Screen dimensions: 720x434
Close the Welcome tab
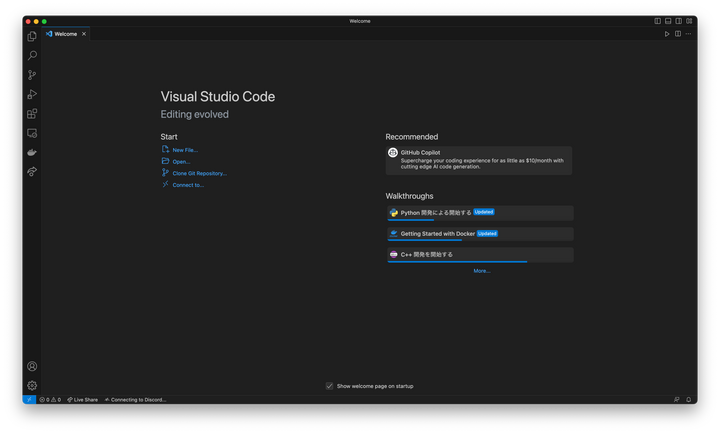(x=84, y=34)
